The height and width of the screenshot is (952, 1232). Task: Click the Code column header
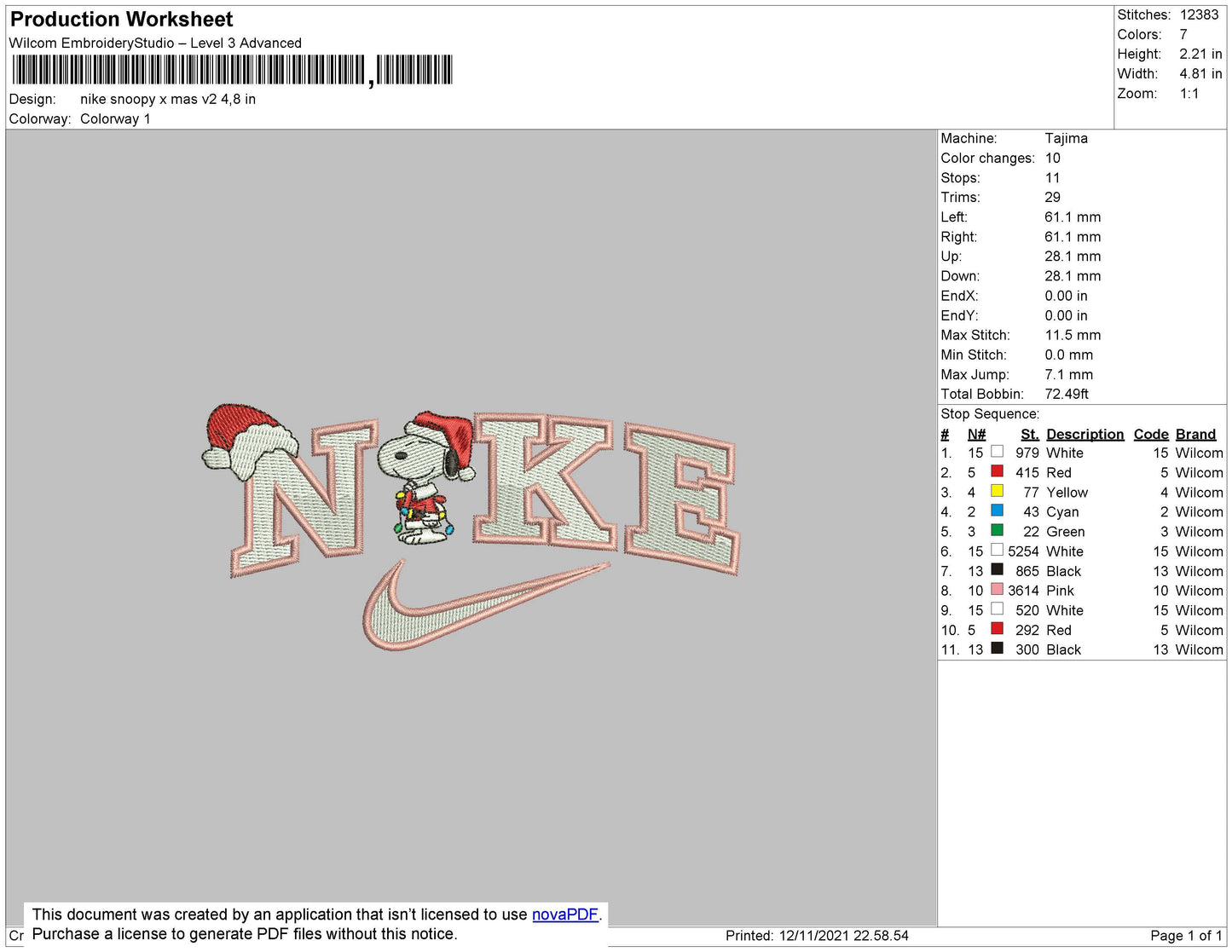tap(1151, 434)
